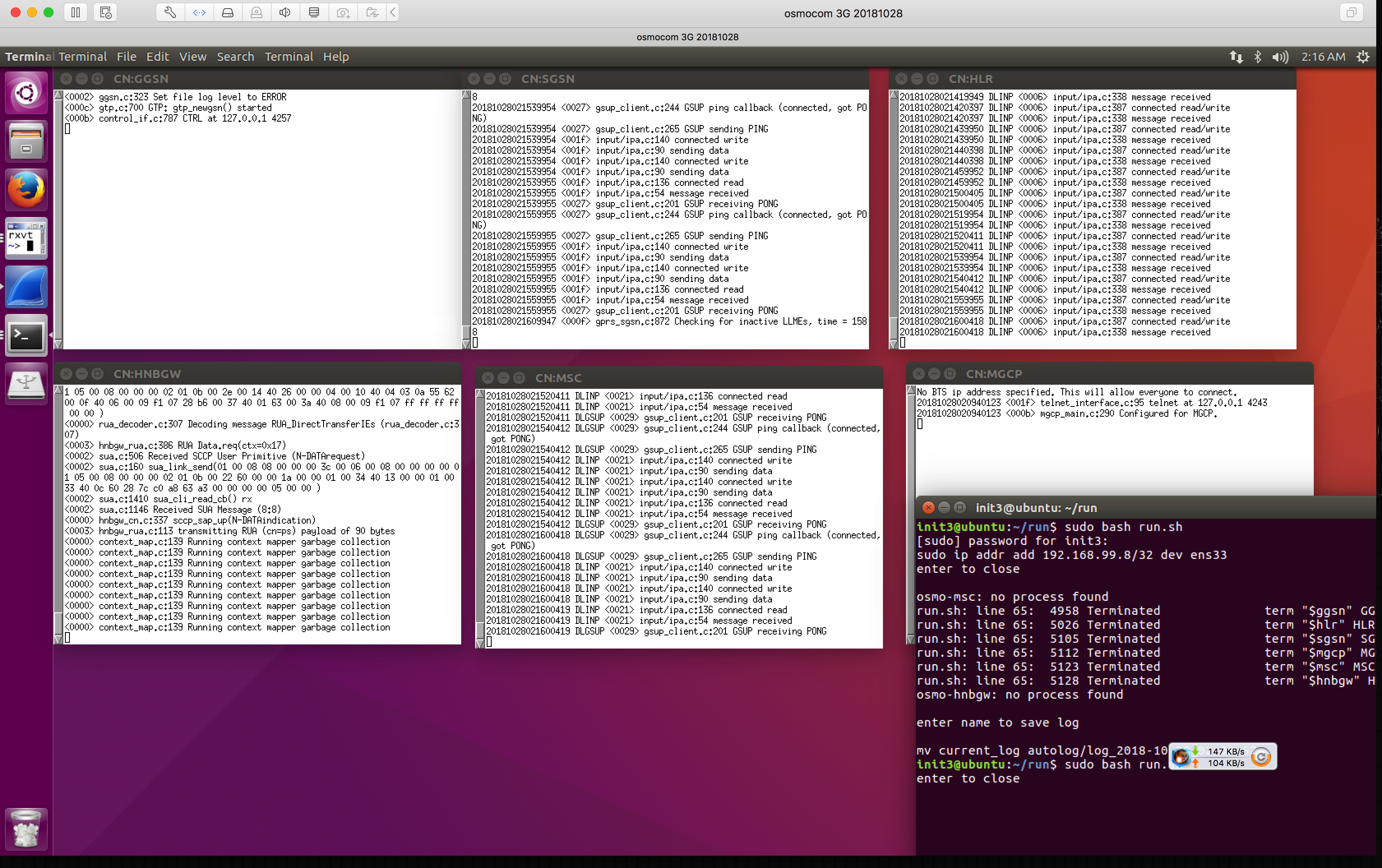Screen dimensions: 1382x868
Task: Open the rxvt terminal launcher icon
Action: coord(26,238)
